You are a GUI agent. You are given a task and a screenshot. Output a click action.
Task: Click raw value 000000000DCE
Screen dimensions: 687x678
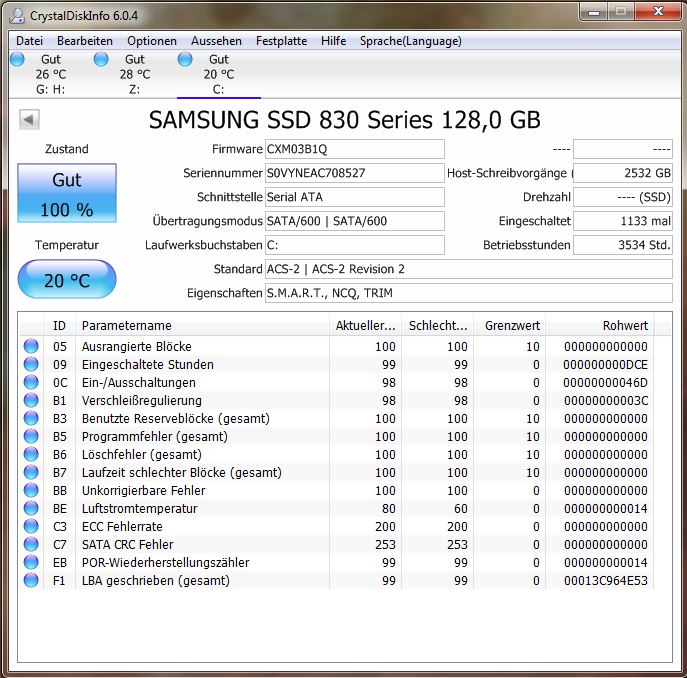coord(606,365)
